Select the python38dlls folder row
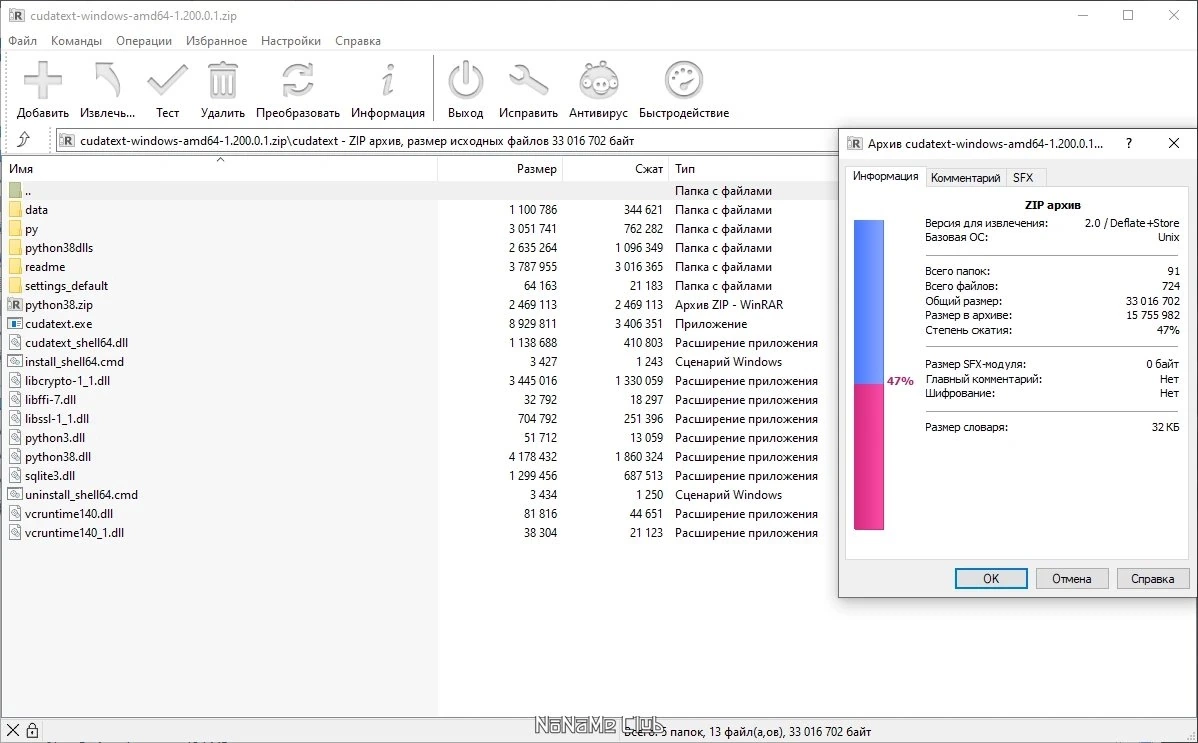This screenshot has height=743, width=1198. [419, 248]
